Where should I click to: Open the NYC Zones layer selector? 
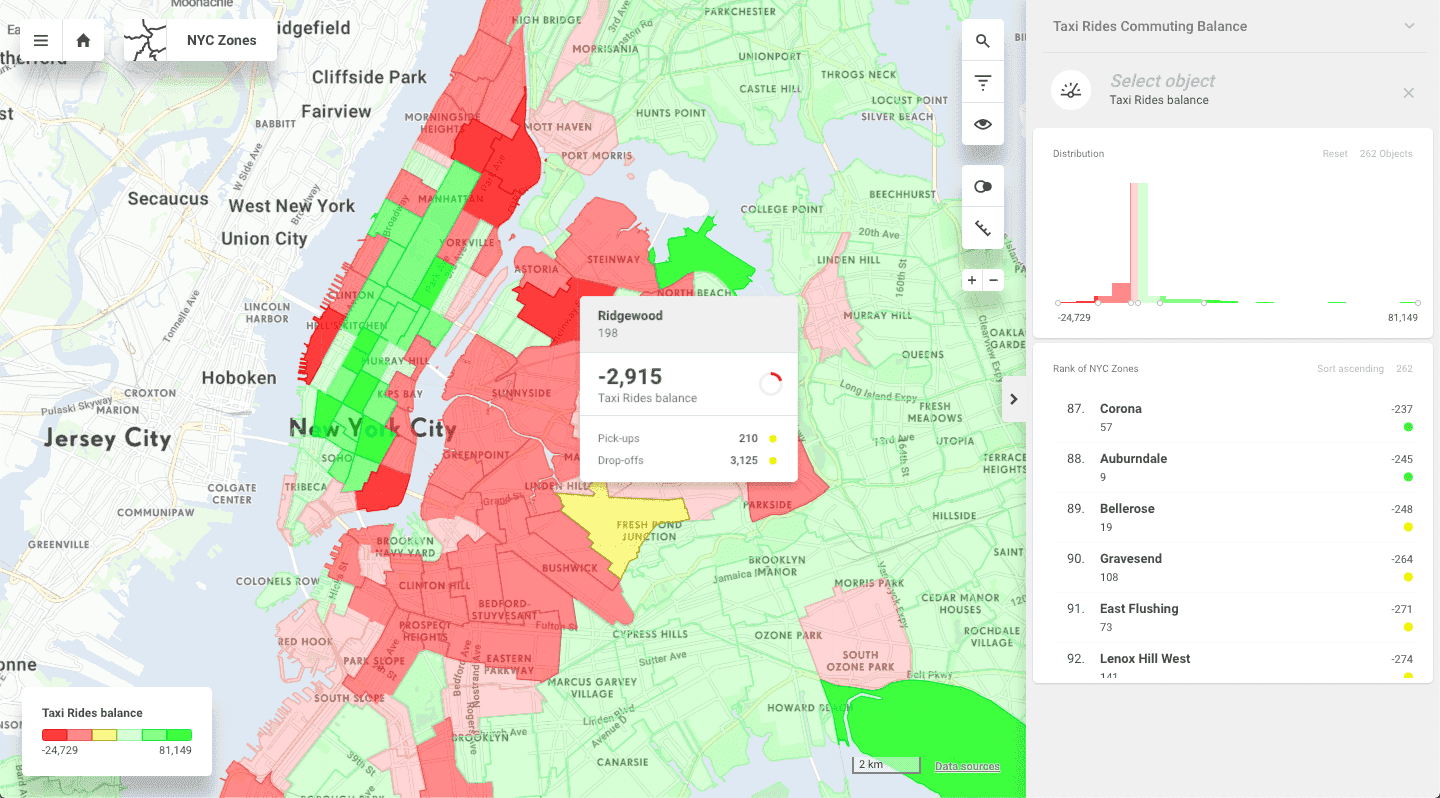(x=222, y=40)
